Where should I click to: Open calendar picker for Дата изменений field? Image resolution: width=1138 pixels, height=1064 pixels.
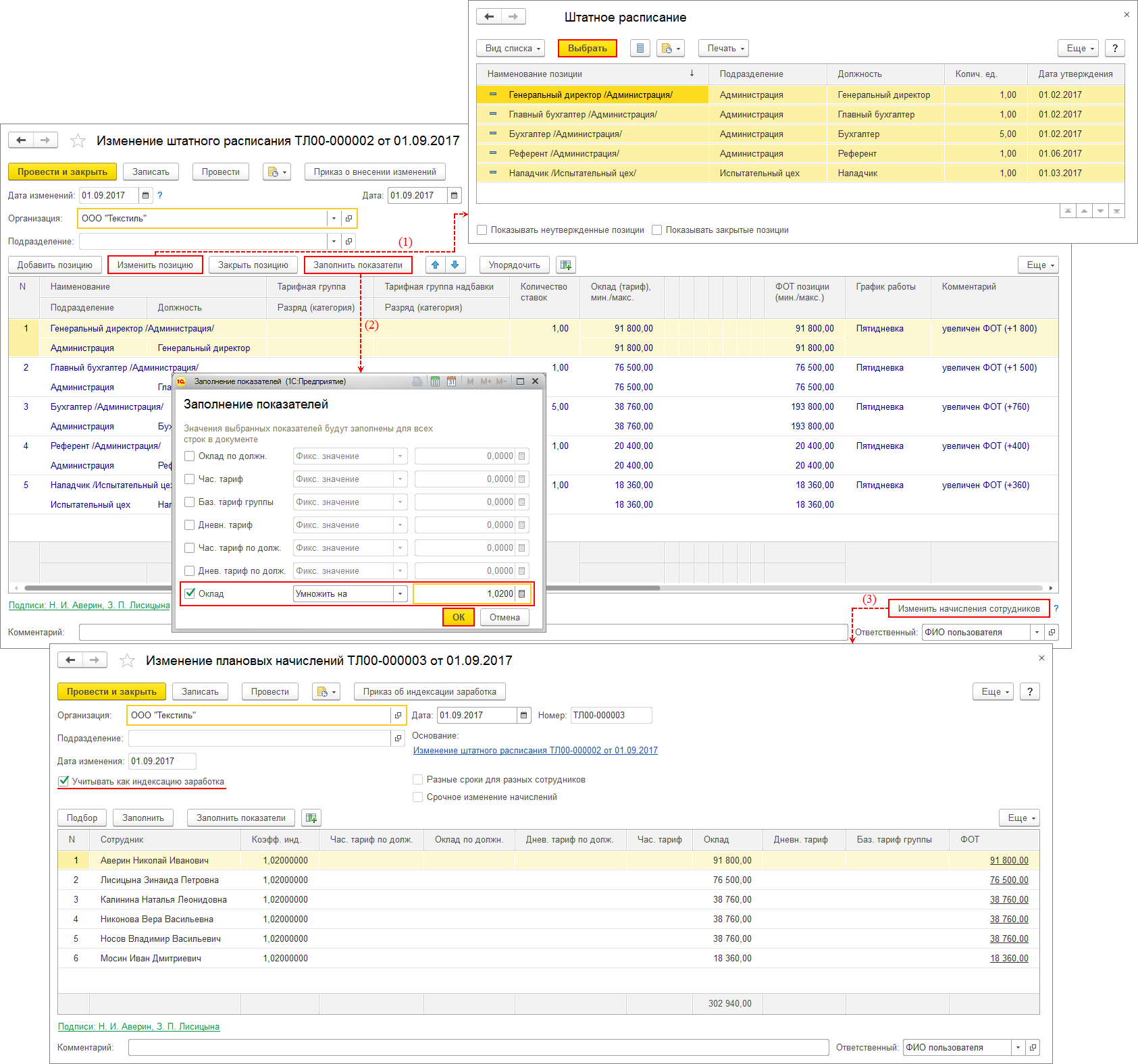[145, 196]
